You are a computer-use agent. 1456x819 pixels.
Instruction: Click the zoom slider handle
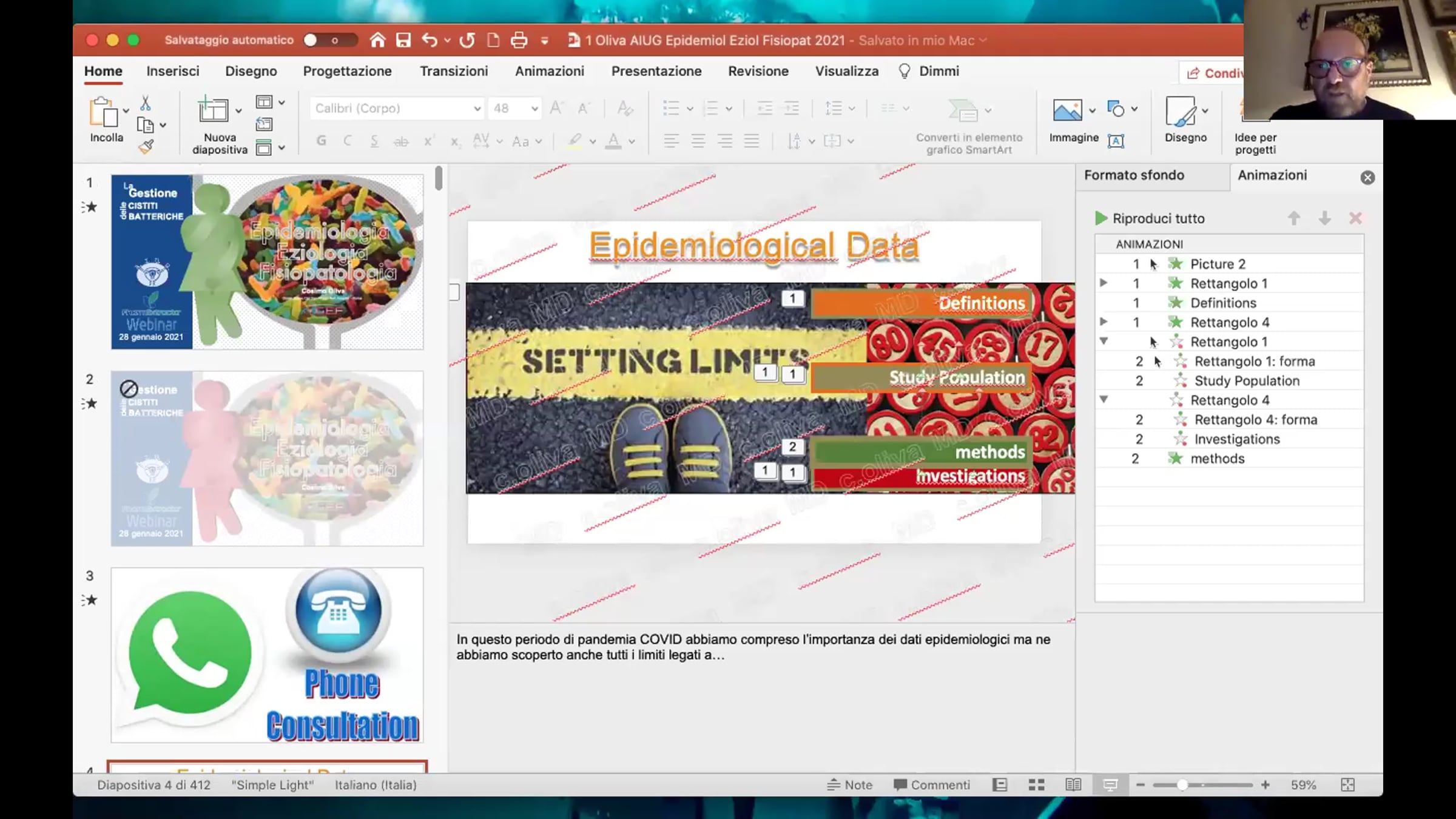1182,785
